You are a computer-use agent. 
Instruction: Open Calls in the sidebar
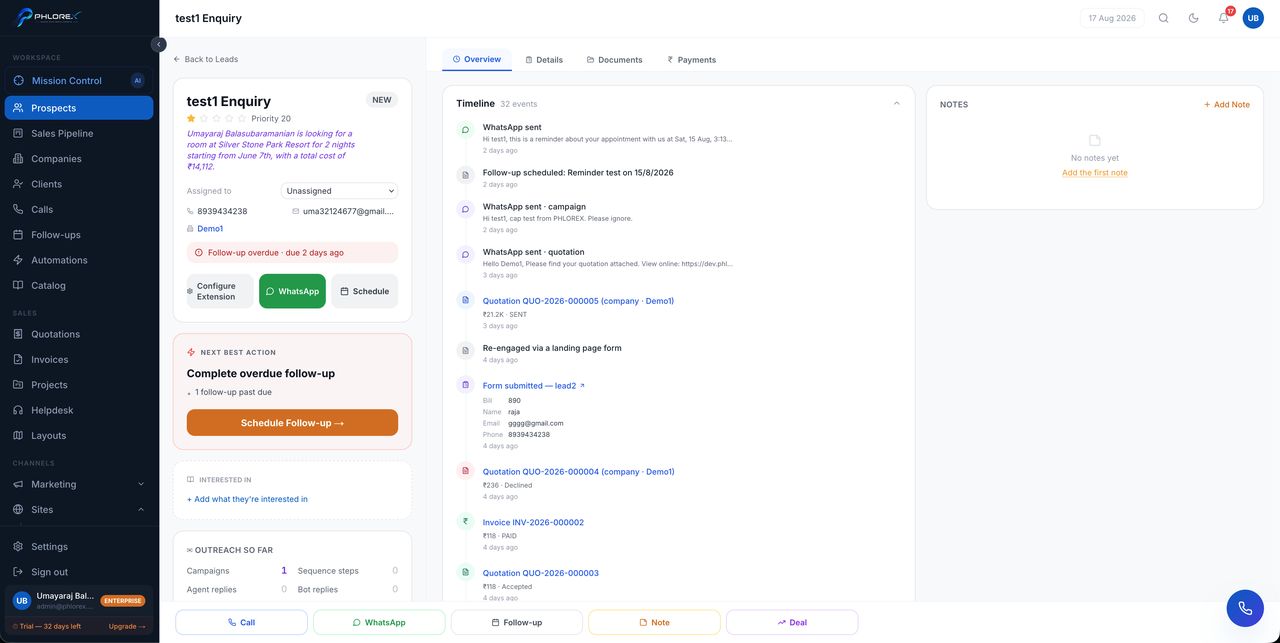point(79,209)
